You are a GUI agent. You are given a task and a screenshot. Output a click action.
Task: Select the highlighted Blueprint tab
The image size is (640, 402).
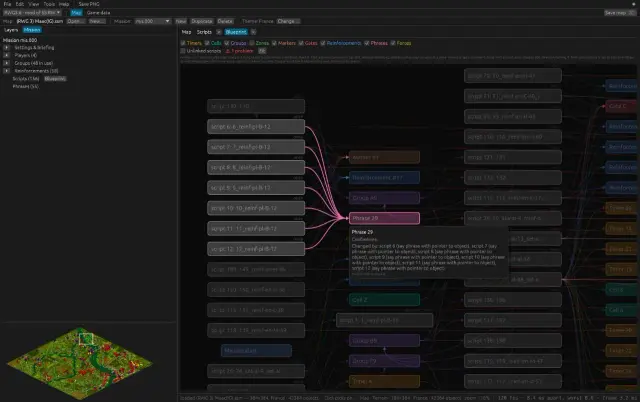pos(236,32)
